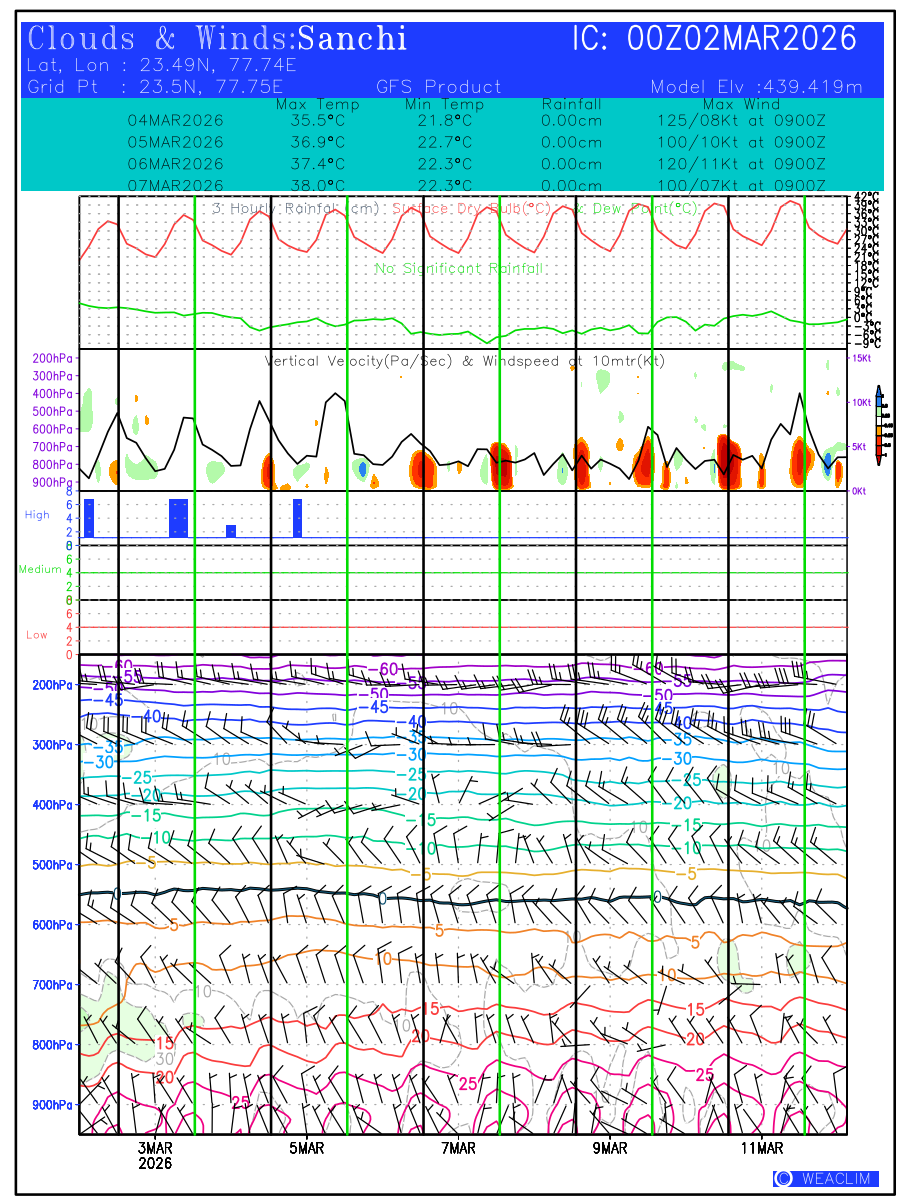Click the No Significant Rainfall text
The image size is (900, 1200).
(458, 269)
